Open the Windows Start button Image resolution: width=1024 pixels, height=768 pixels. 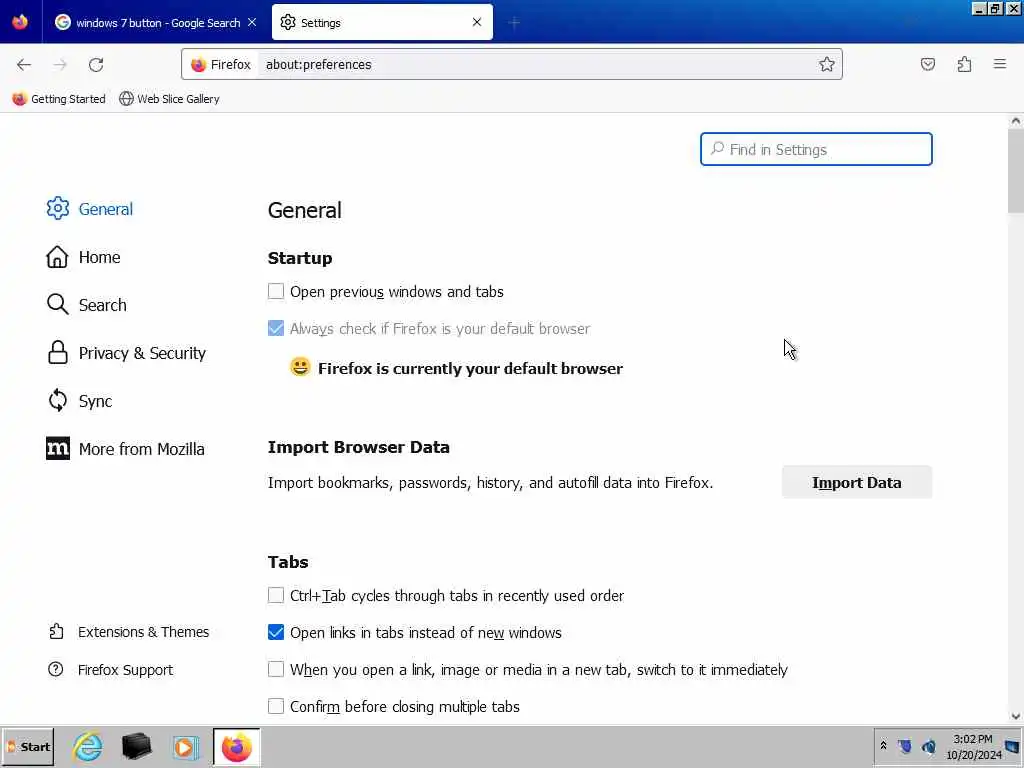pyautogui.click(x=28, y=747)
